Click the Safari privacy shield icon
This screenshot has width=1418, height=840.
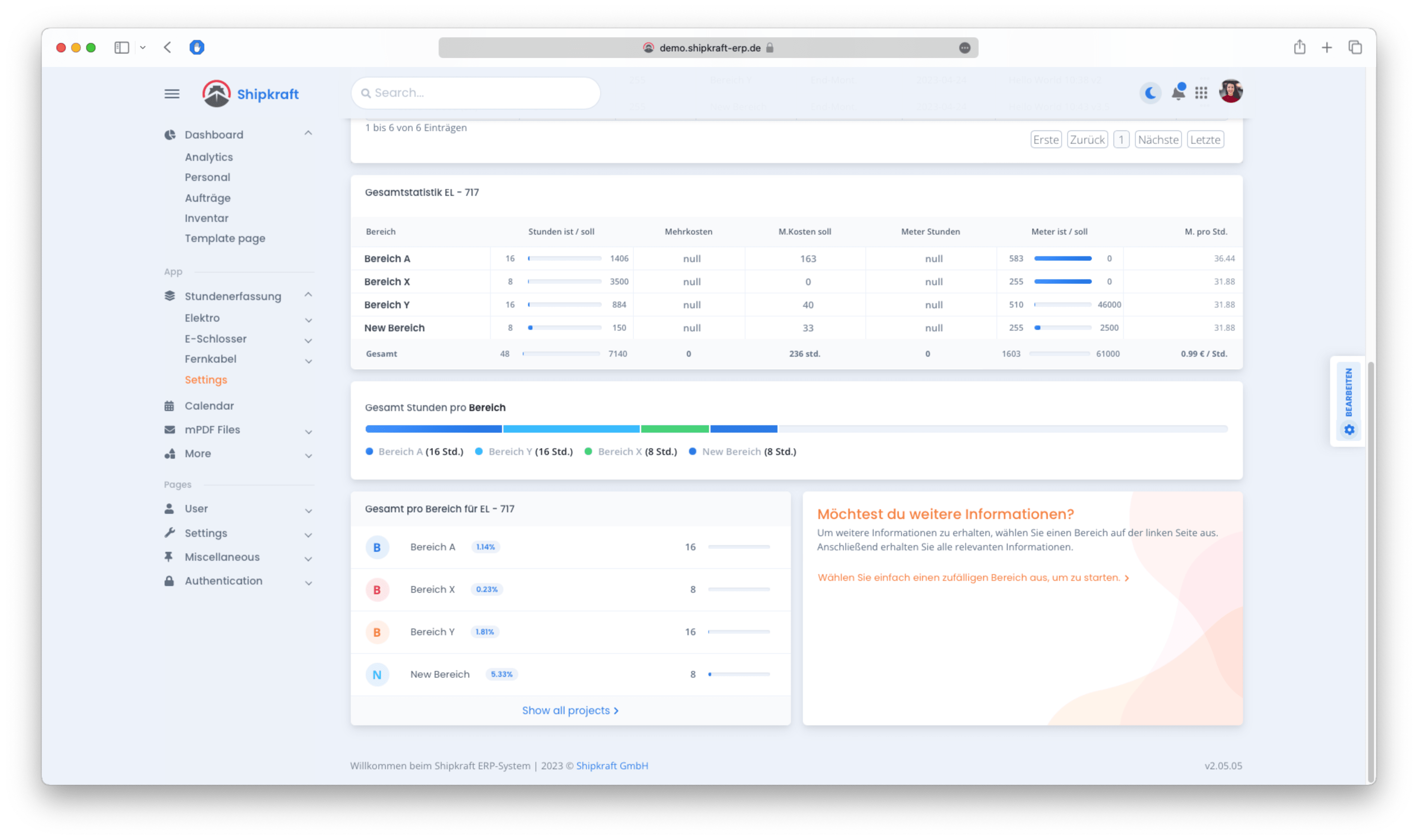(197, 48)
